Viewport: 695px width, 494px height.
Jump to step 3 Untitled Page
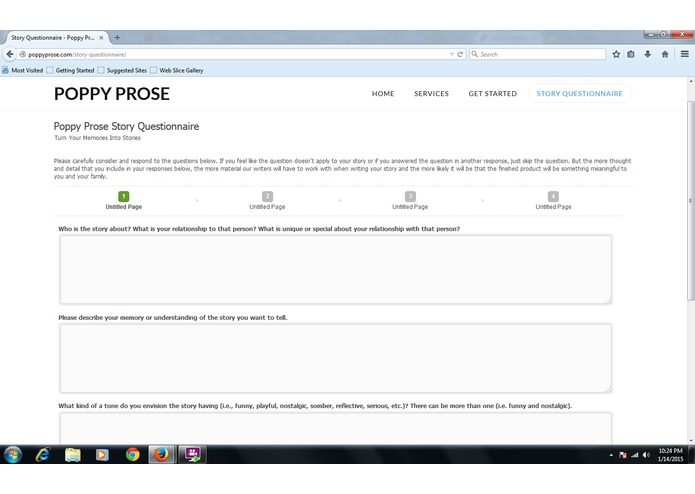click(410, 200)
